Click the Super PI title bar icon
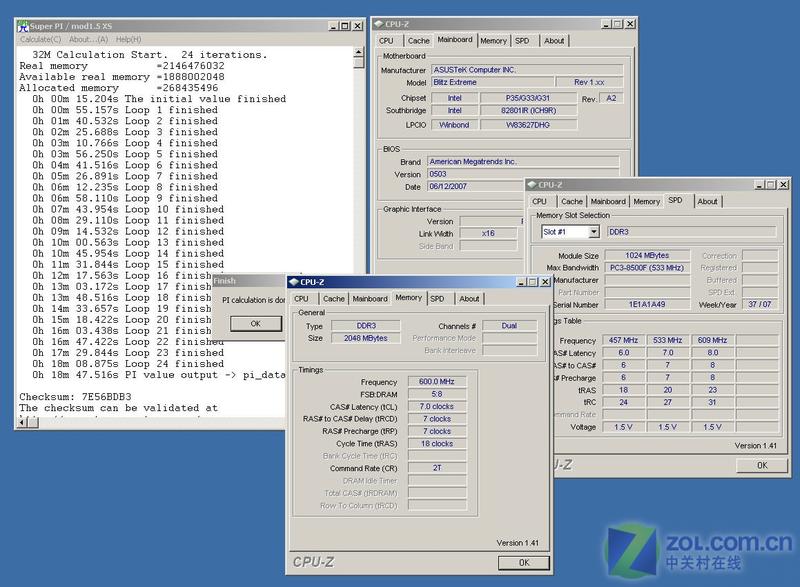The height and width of the screenshot is (587, 800). point(23,26)
